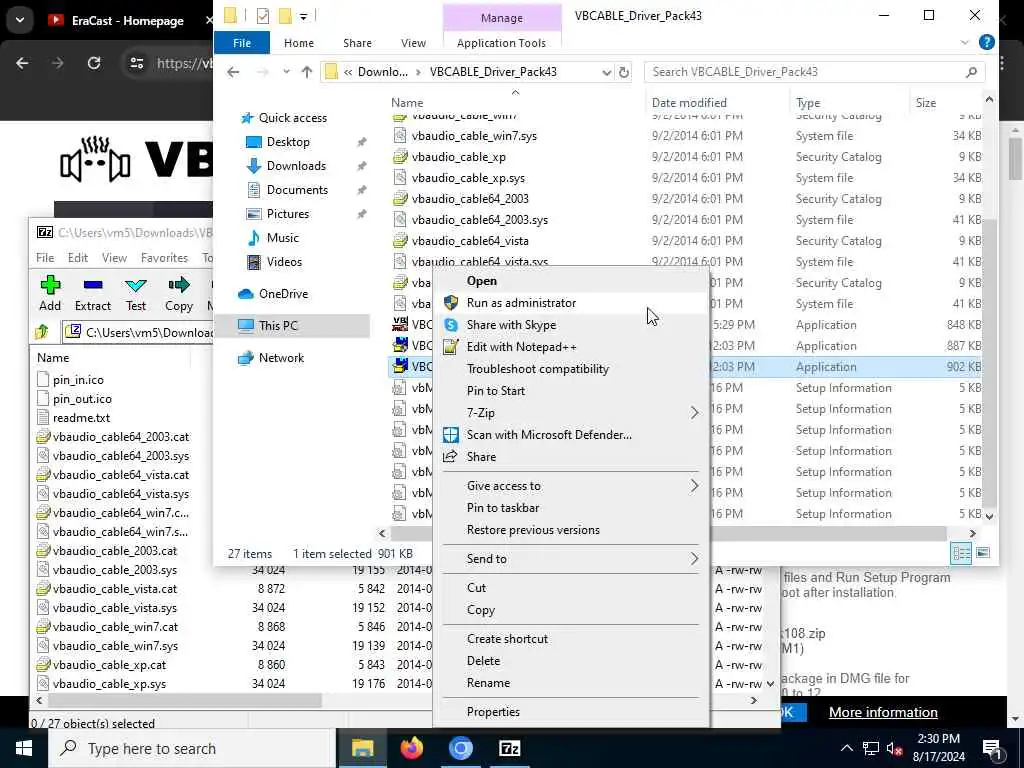Click Explorer back arrow
This screenshot has height=768, width=1024.
(x=233, y=72)
